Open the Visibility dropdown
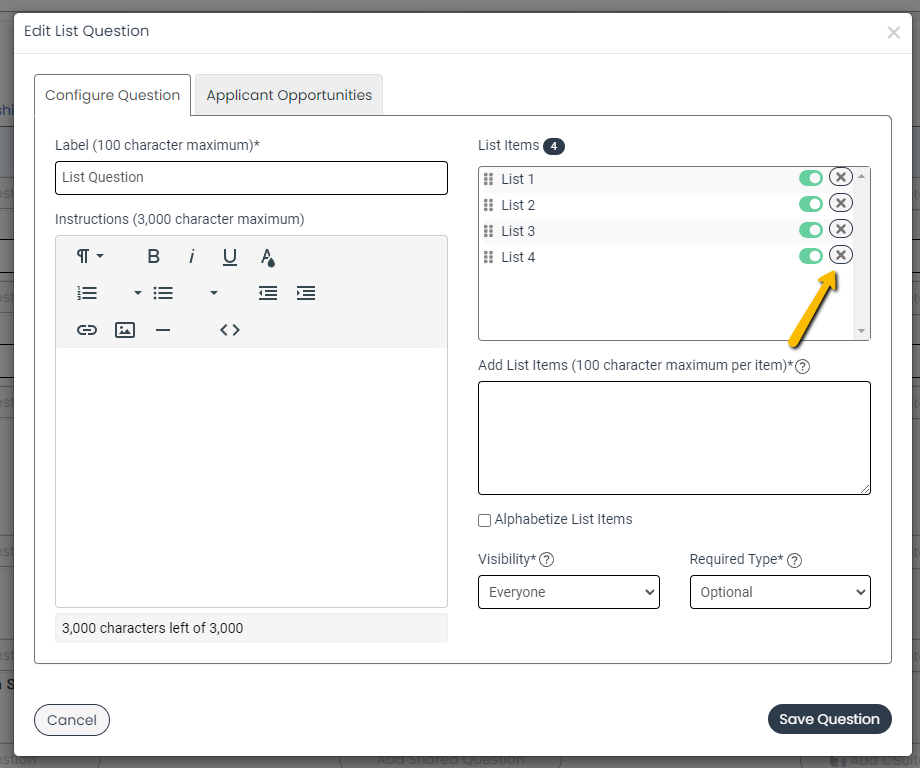The height and width of the screenshot is (768, 920). (x=568, y=592)
